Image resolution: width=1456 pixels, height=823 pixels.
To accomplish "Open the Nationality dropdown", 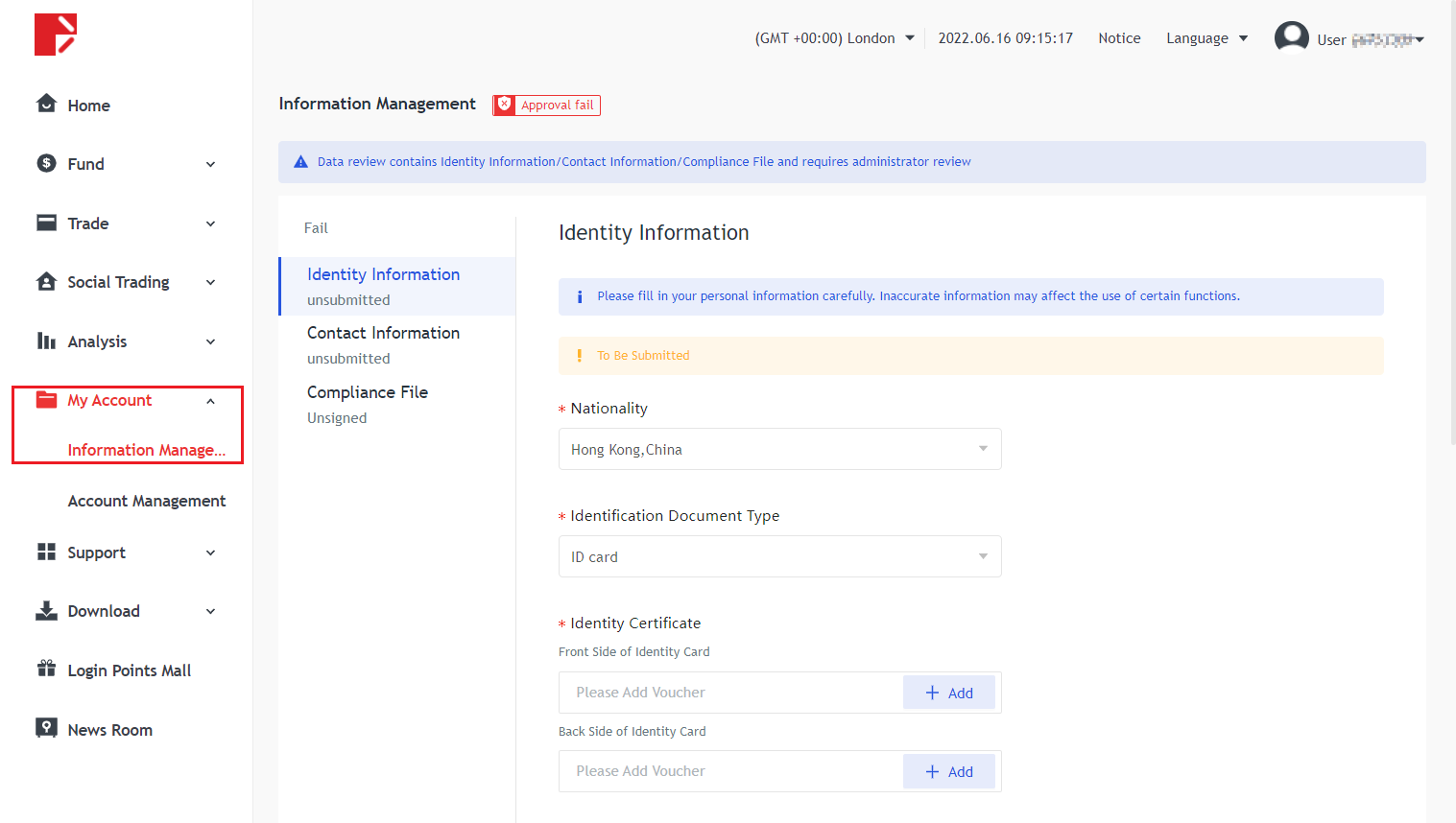I will (779, 449).
